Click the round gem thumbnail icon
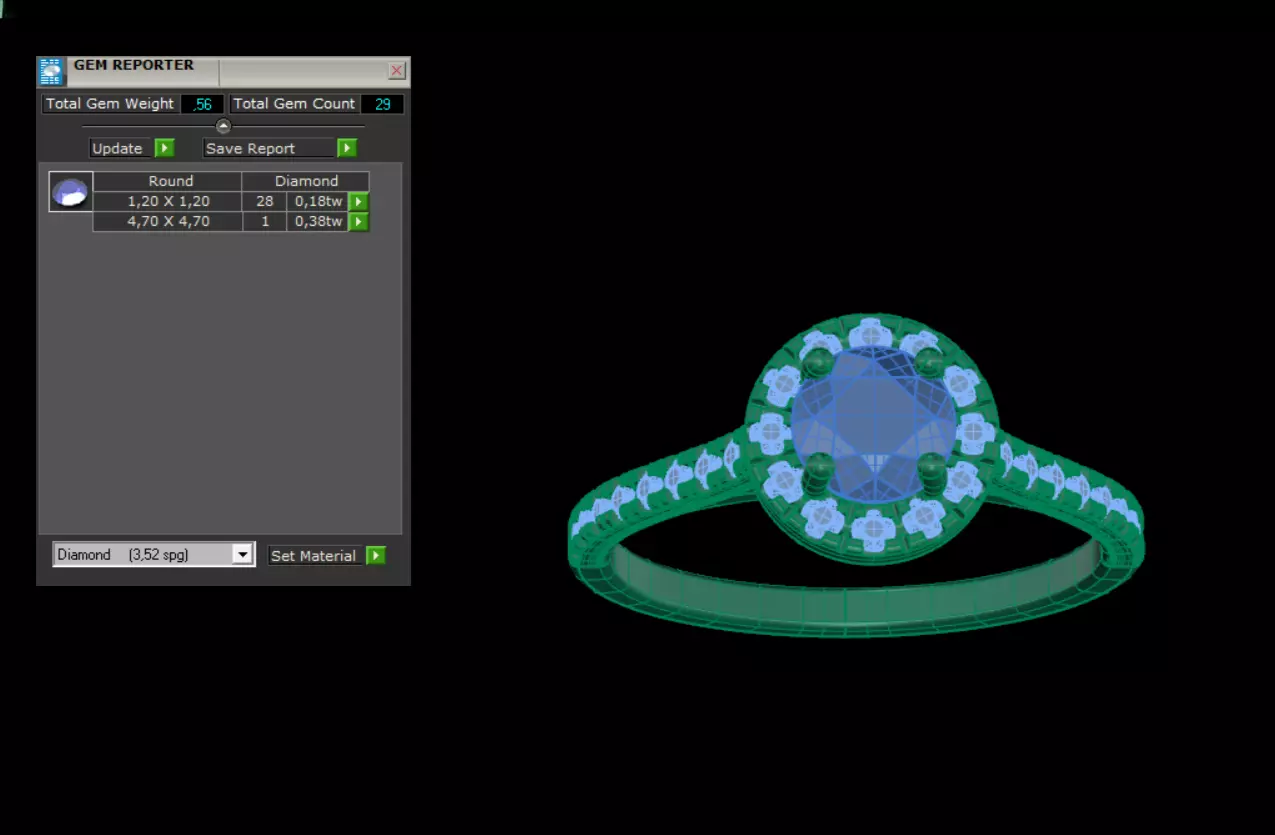 pyautogui.click(x=71, y=191)
